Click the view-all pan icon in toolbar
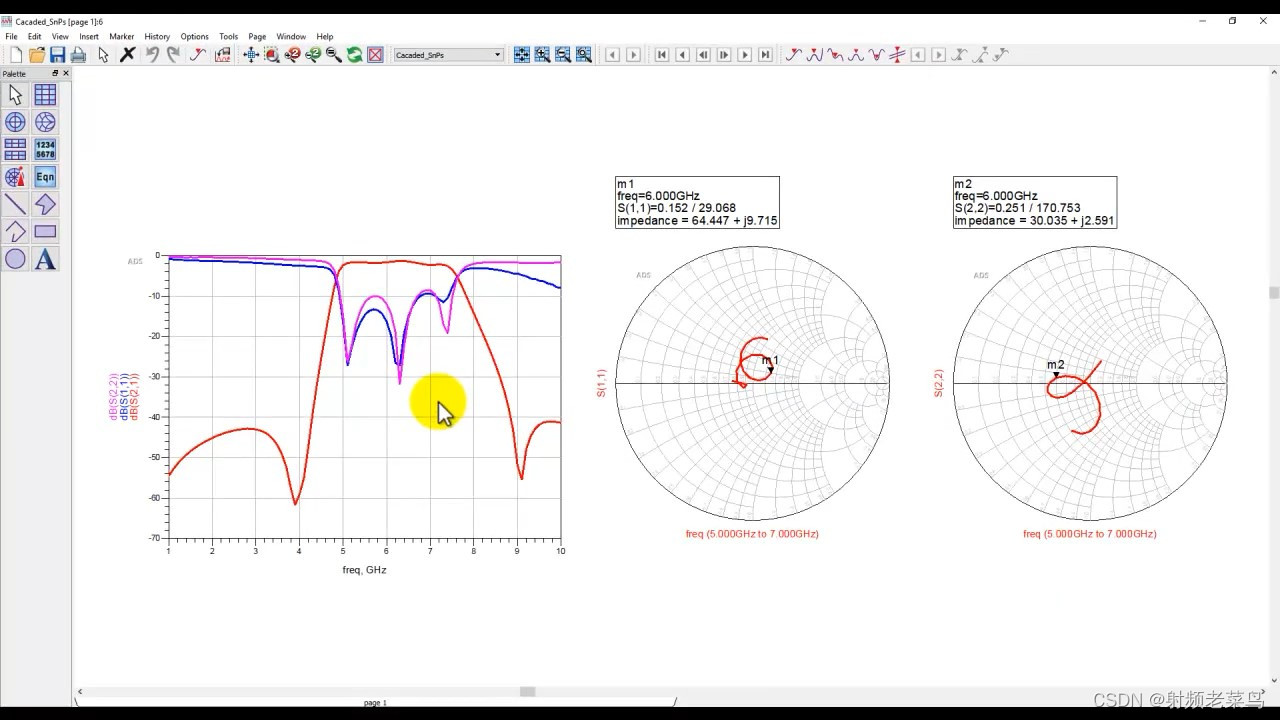Viewport: 1280px width, 720px height. point(251,55)
